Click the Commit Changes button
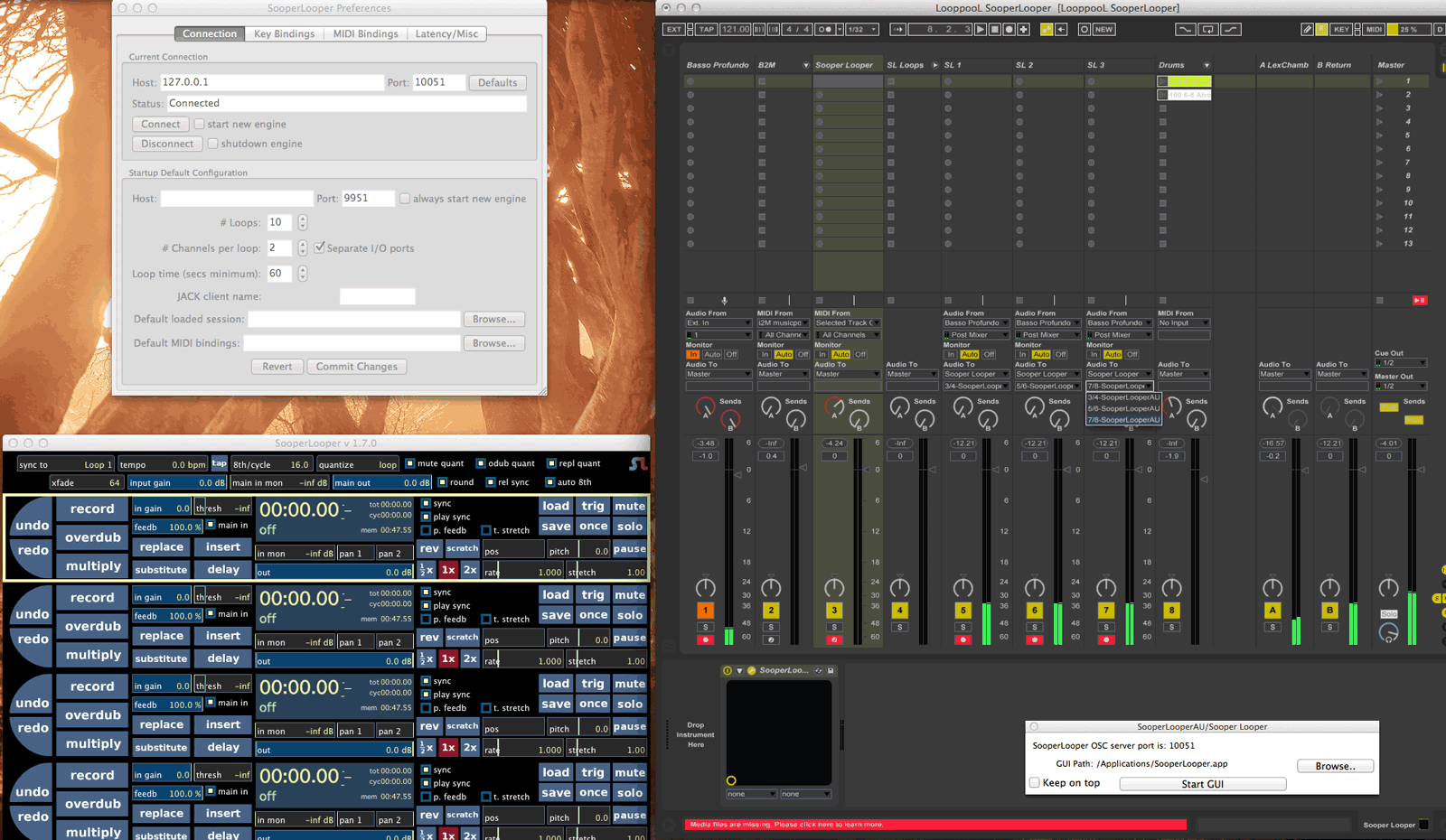 point(357,367)
